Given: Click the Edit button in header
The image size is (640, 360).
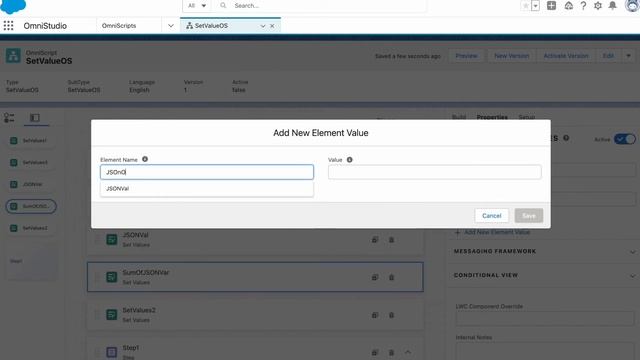Looking at the screenshot, I should [x=608, y=56].
